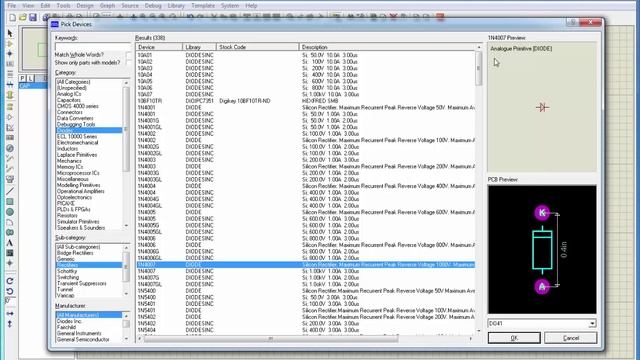Click the diode symbol in schematic preview

point(542,108)
